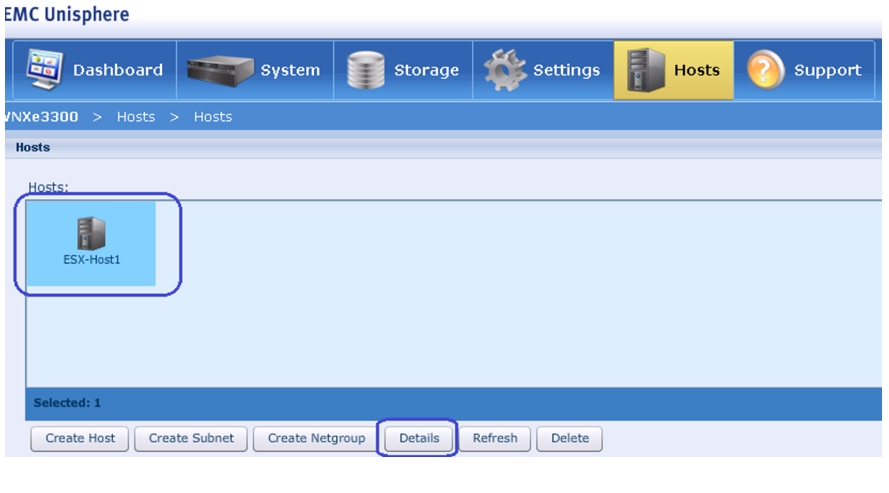Click the Create Host button

[80, 439]
